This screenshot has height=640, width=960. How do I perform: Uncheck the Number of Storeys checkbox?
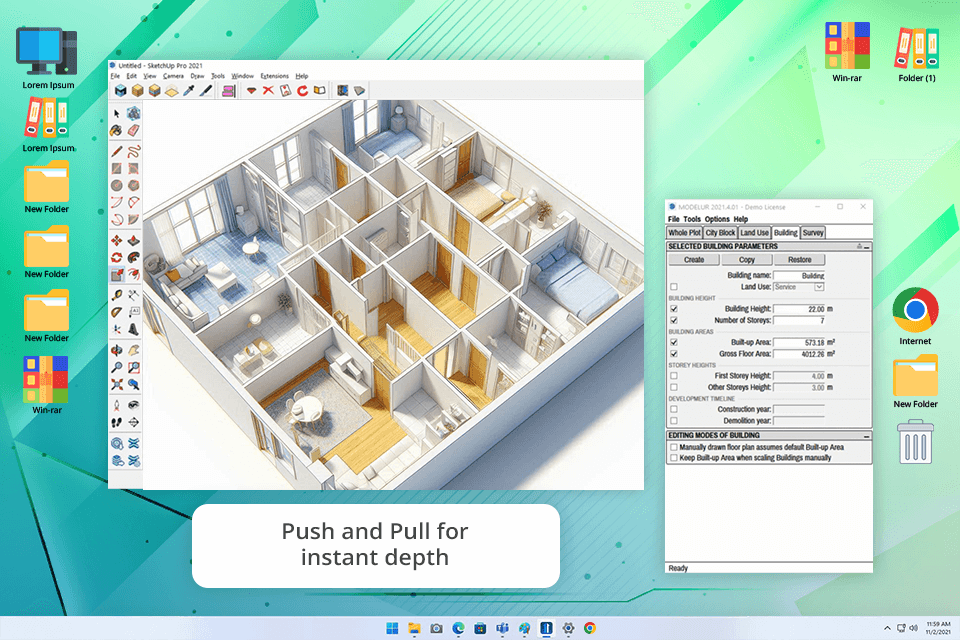point(674,320)
